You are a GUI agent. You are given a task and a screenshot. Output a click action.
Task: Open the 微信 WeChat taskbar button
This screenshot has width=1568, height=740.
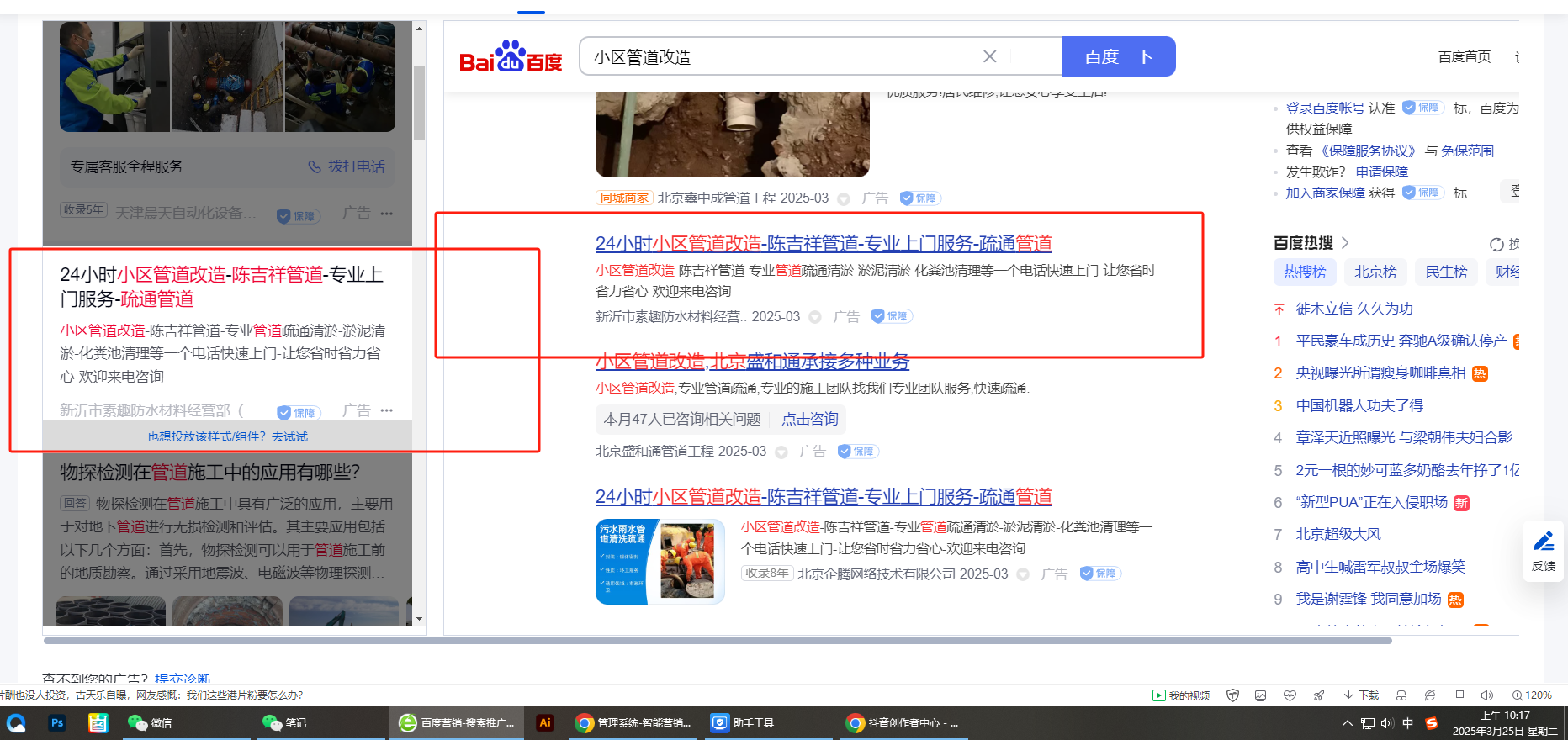point(187,723)
